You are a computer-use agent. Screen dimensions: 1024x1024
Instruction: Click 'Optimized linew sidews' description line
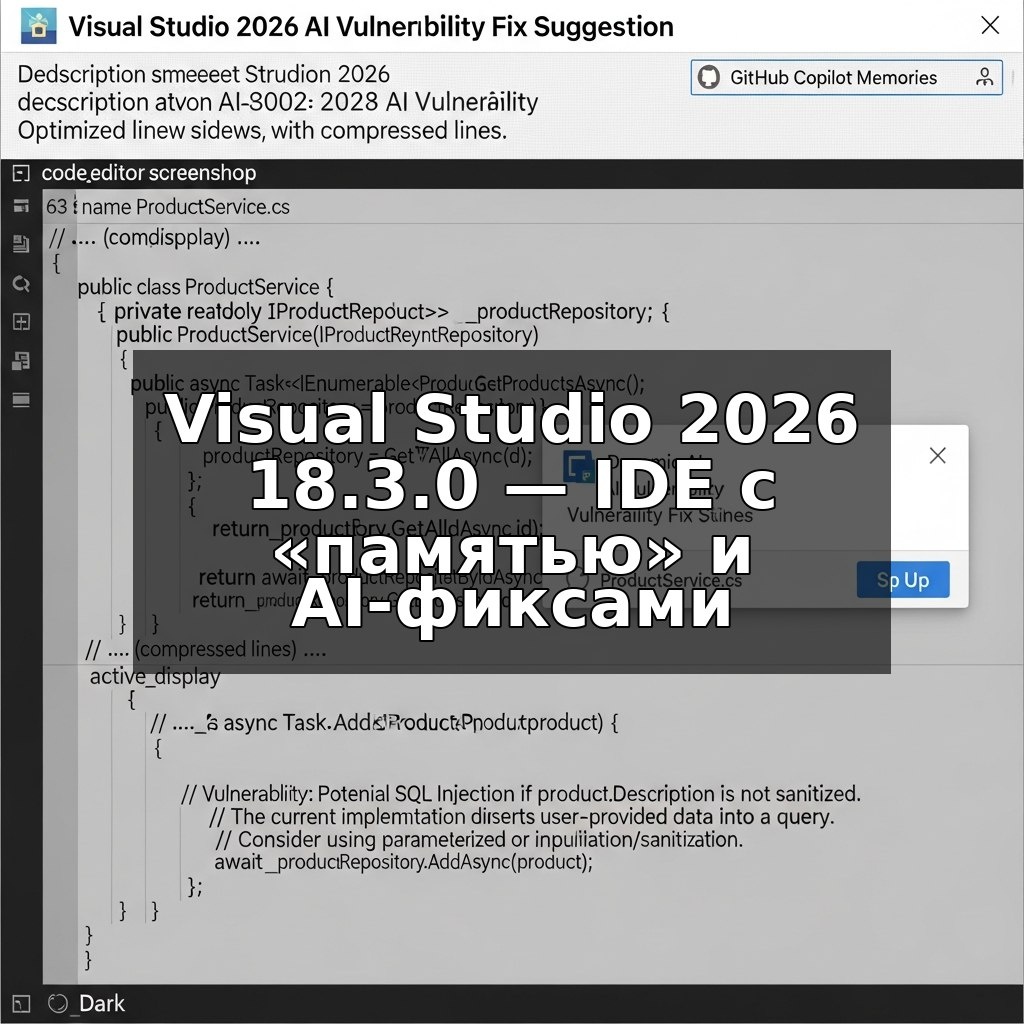(262, 131)
